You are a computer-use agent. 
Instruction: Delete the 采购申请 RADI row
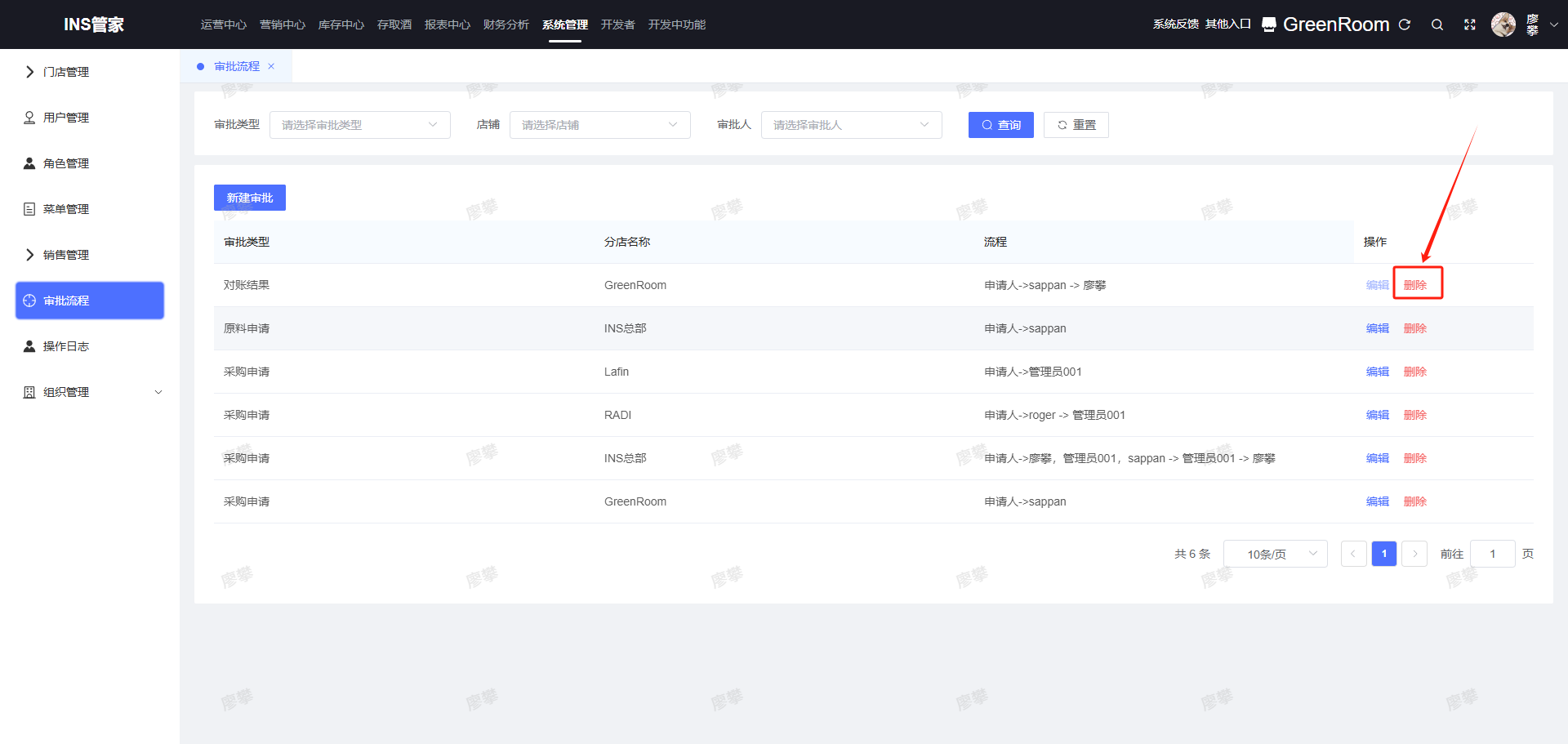point(1415,415)
